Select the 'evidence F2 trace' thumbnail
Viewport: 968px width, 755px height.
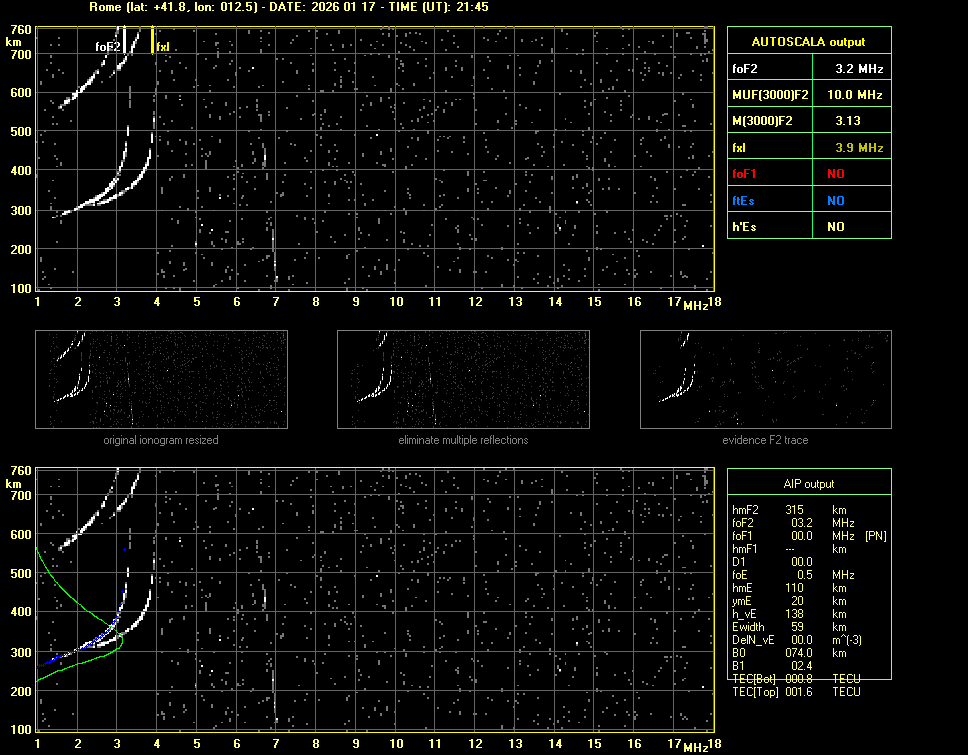point(766,380)
